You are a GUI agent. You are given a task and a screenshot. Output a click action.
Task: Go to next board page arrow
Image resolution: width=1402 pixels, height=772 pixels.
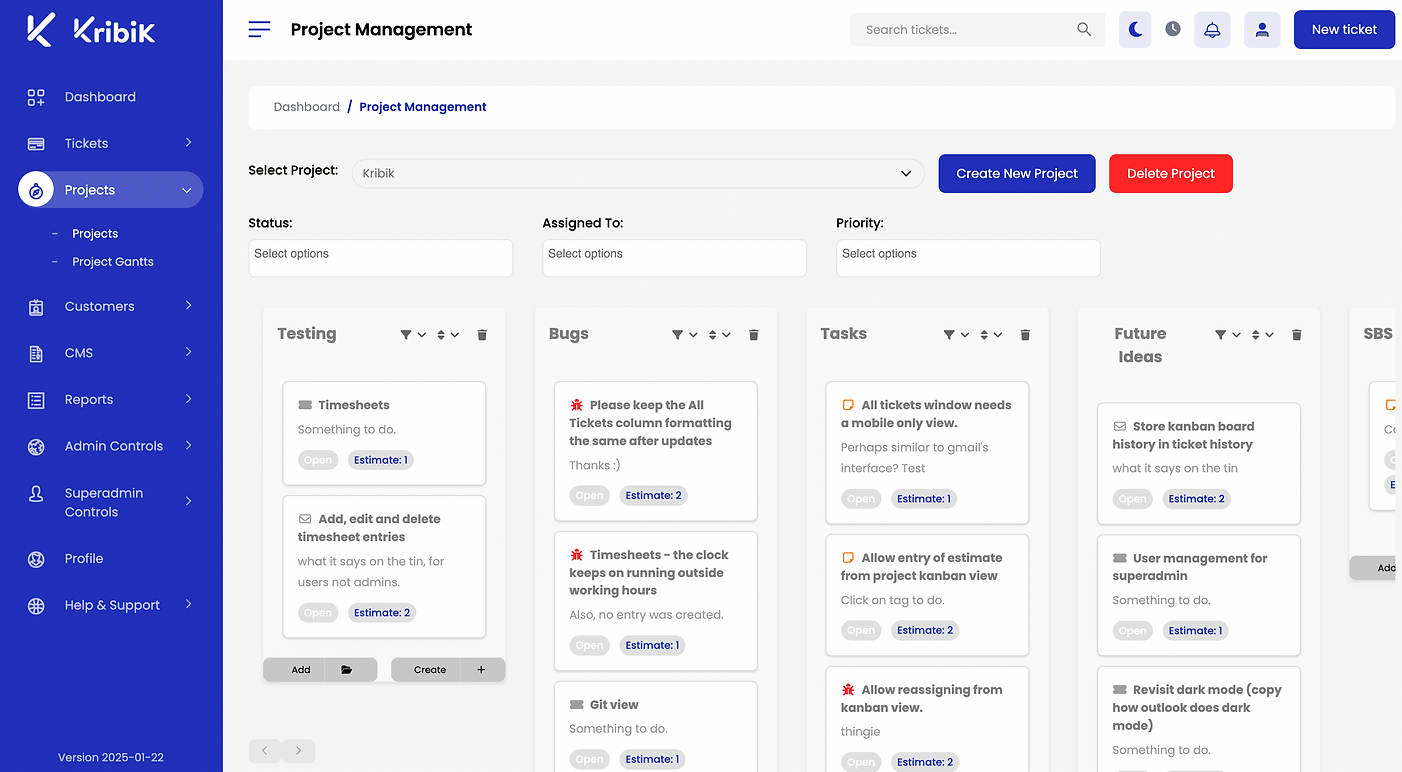pyautogui.click(x=298, y=750)
